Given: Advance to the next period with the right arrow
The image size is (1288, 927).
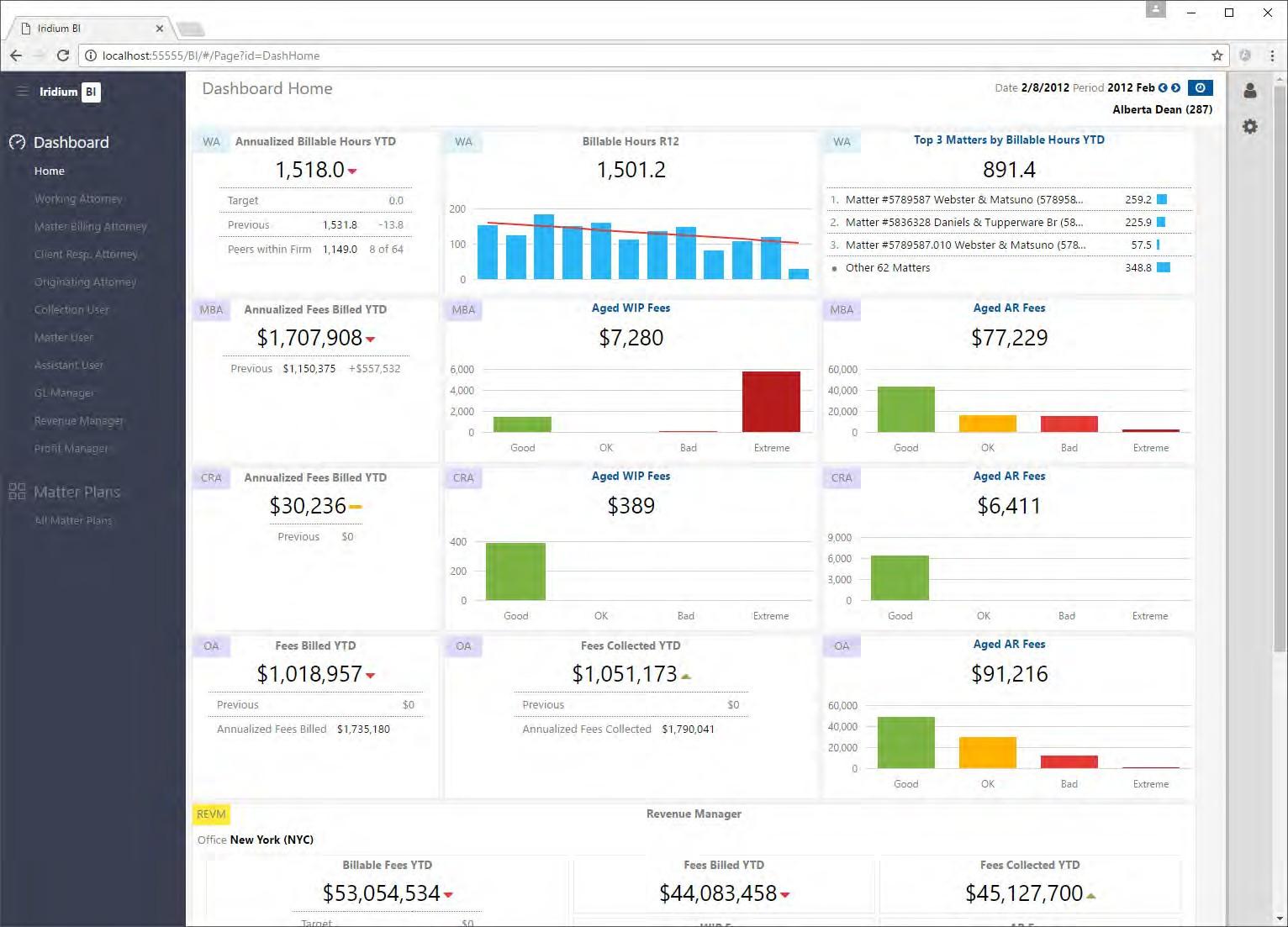Looking at the screenshot, I should pyautogui.click(x=1175, y=87).
